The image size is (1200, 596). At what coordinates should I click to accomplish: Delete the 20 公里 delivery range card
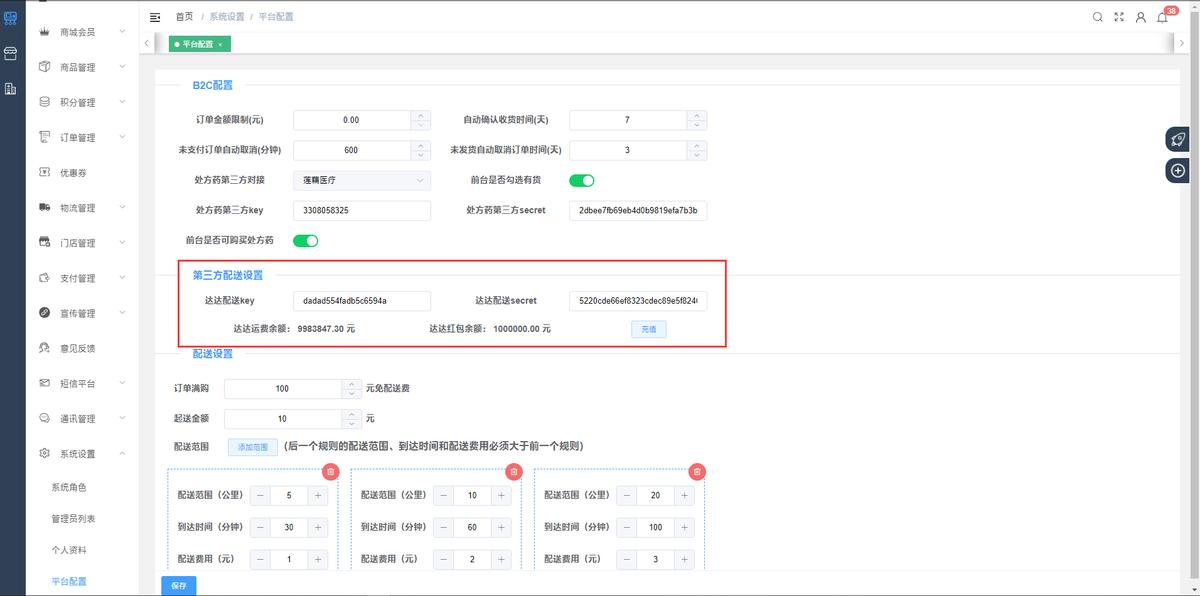tap(698, 472)
